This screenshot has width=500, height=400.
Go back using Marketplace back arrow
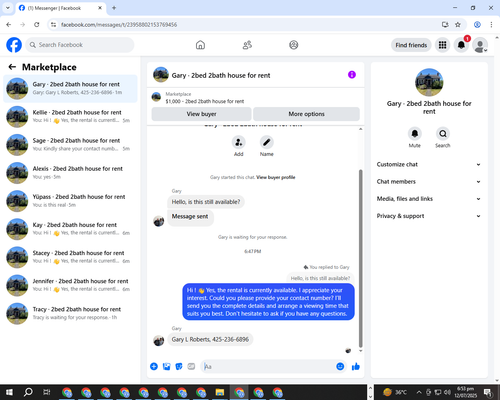click(x=12, y=67)
